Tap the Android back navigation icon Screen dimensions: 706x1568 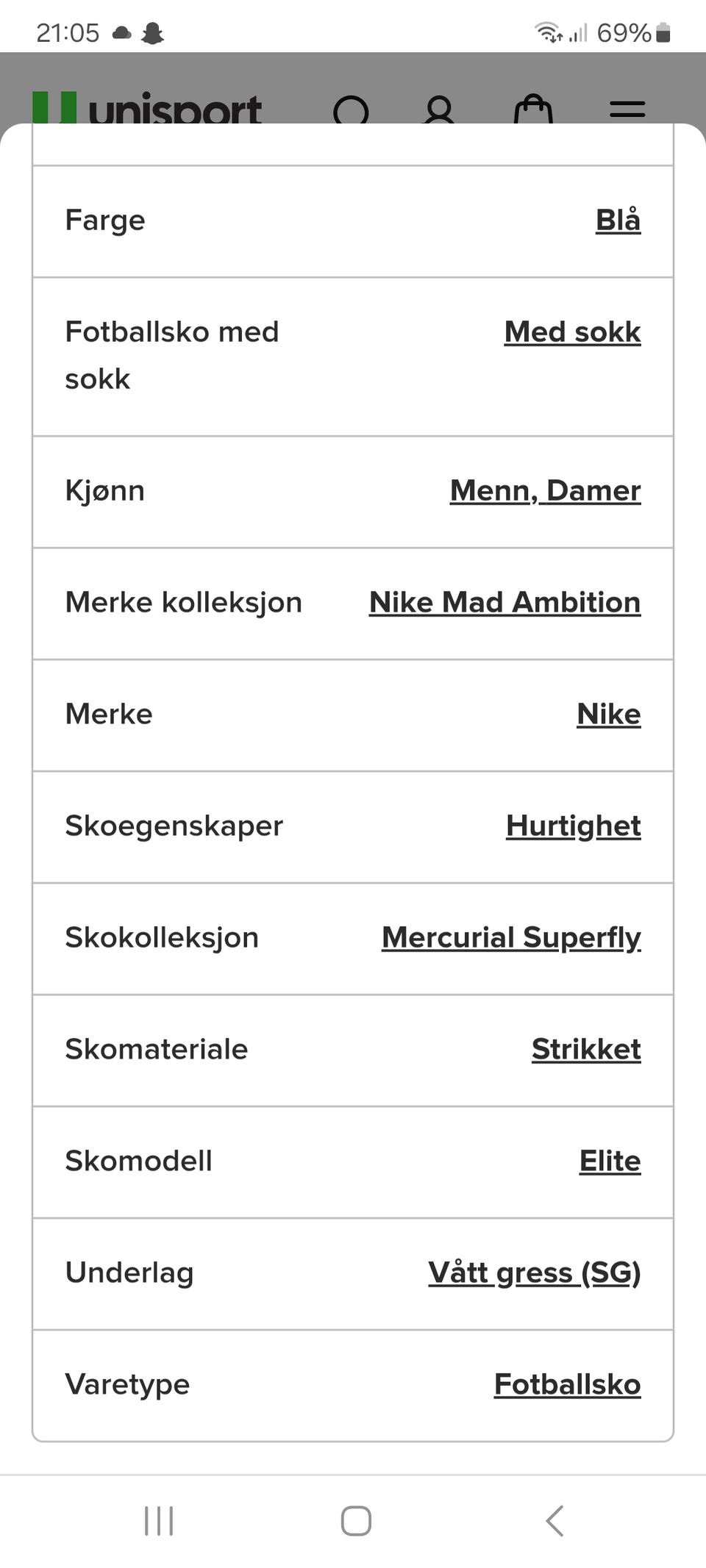click(x=555, y=1521)
